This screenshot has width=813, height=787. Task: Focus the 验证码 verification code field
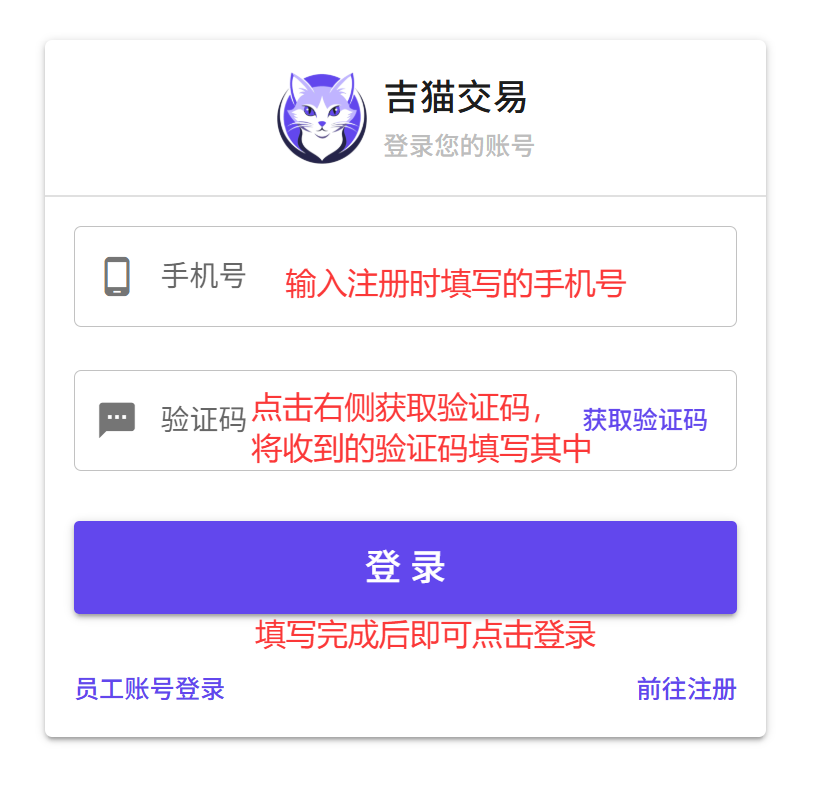pyautogui.click(x=405, y=420)
